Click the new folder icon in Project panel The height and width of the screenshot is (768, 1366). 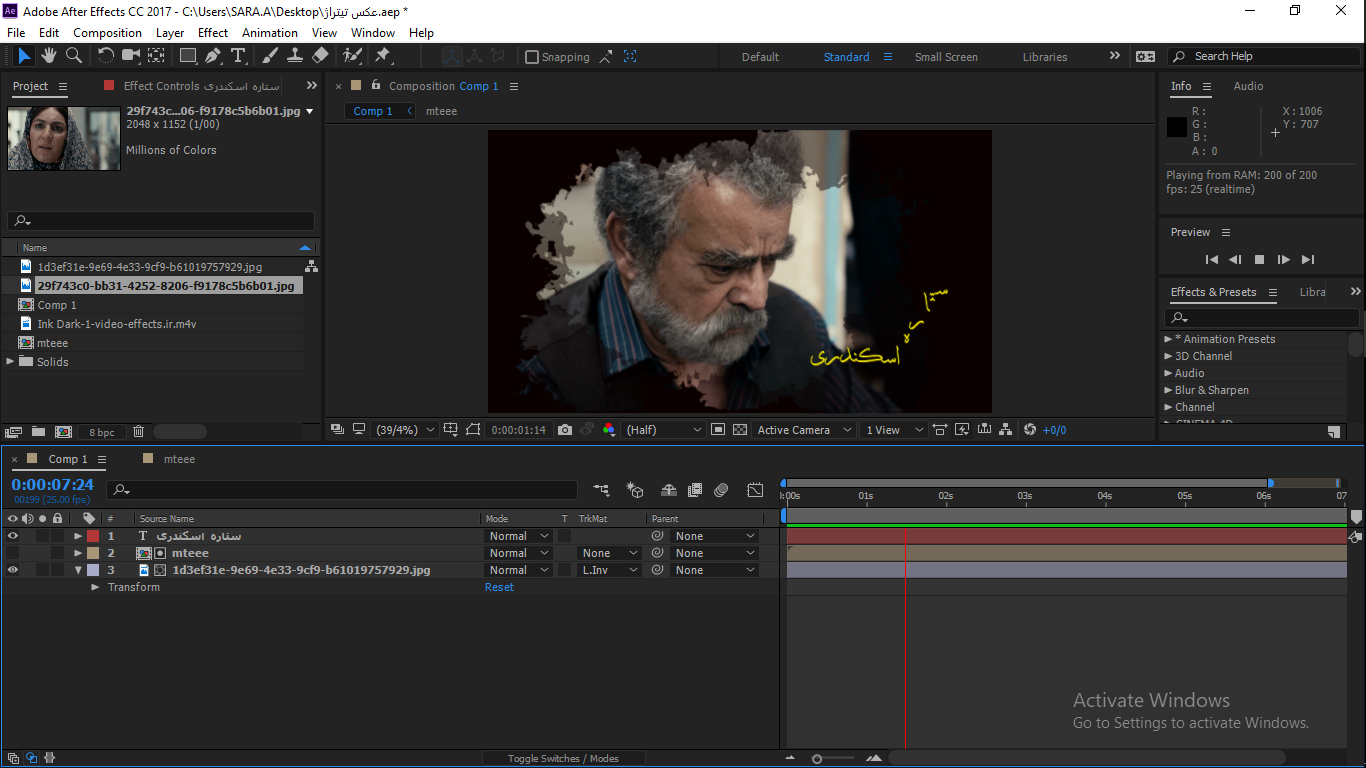38,432
